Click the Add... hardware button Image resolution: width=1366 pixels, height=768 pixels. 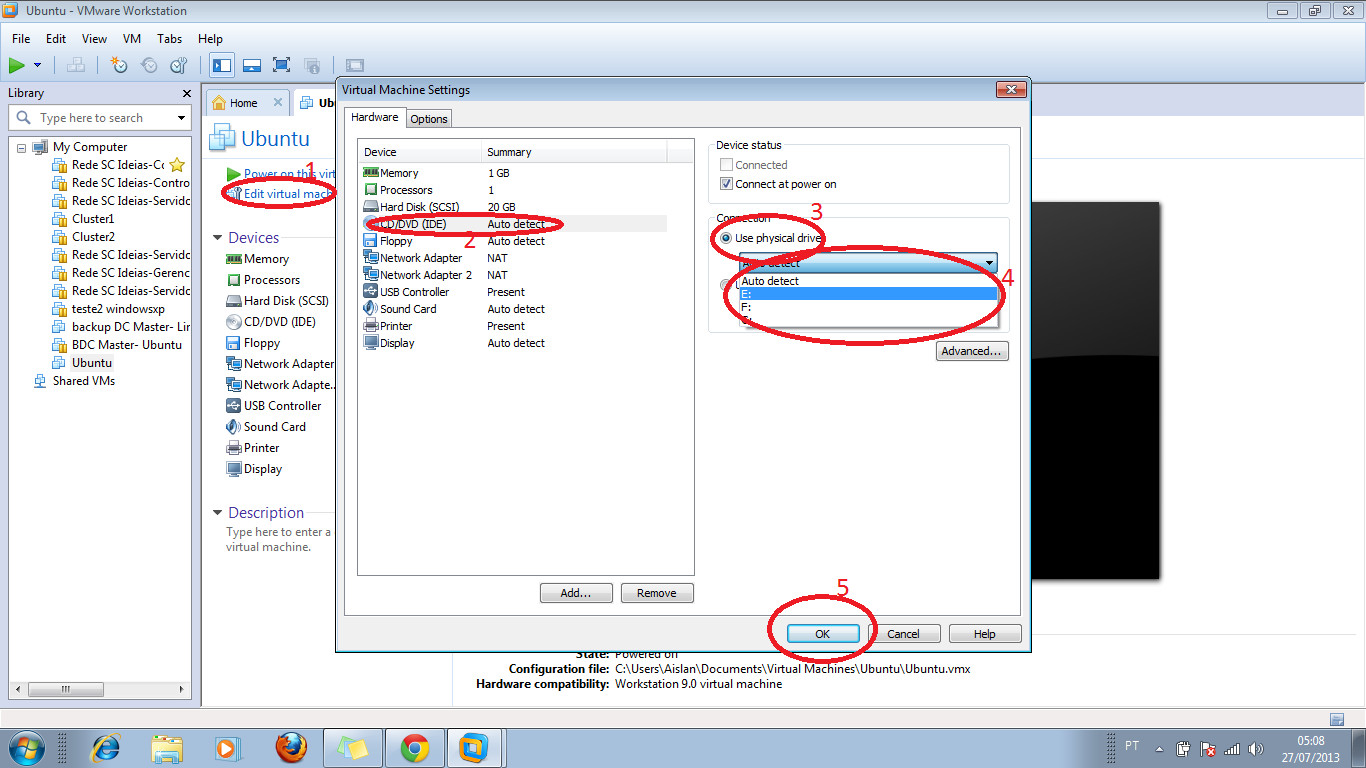pyautogui.click(x=576, y=593)
